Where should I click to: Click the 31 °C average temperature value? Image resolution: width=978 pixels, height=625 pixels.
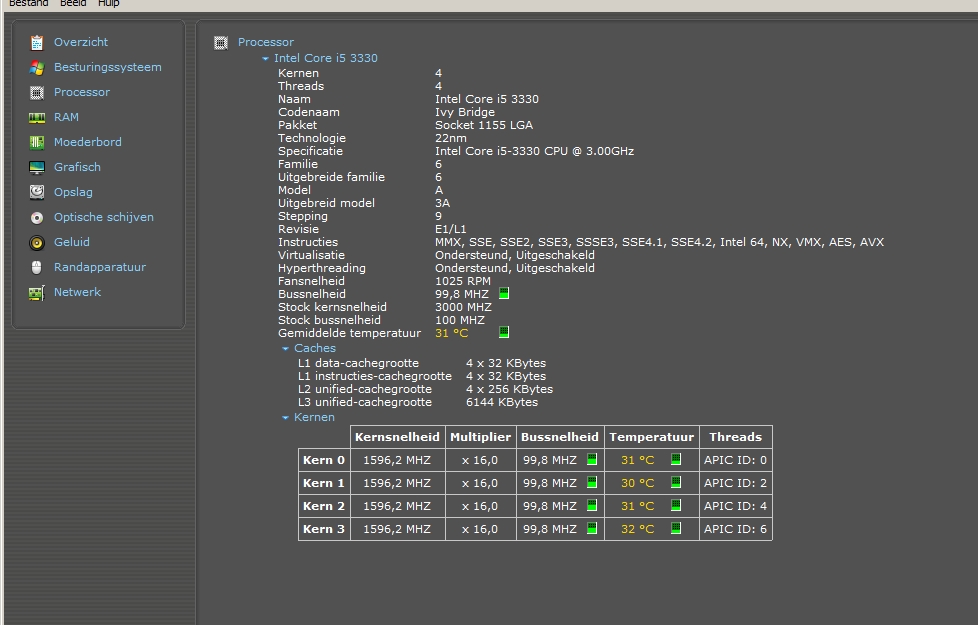[452, 333]
